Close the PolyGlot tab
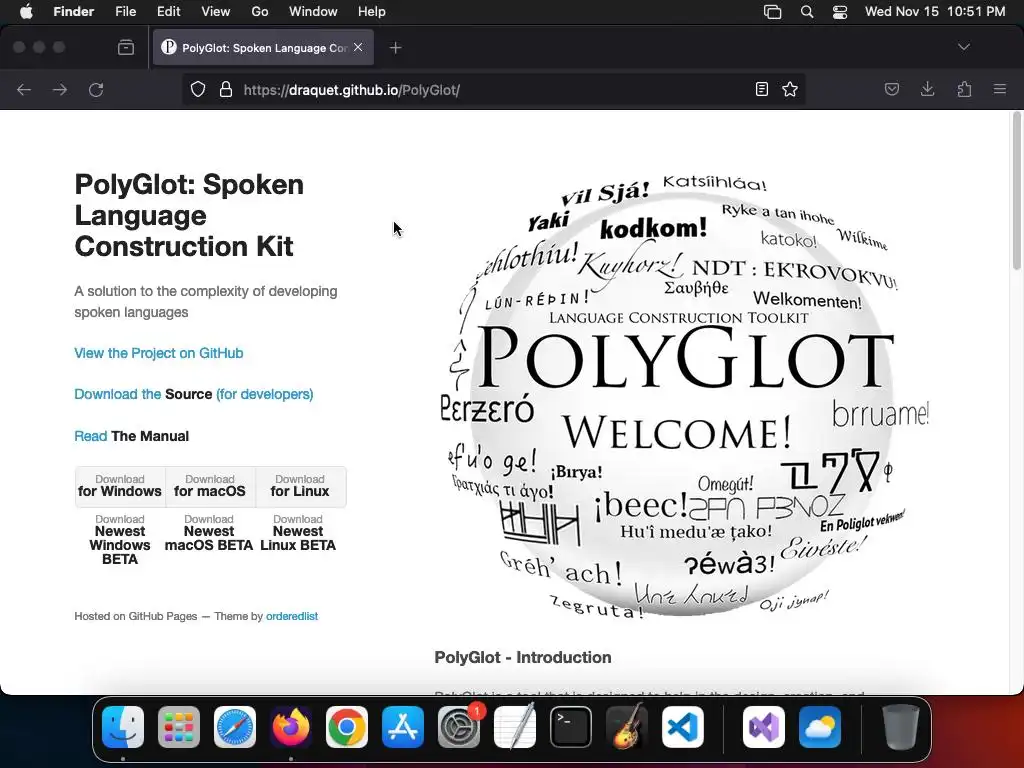The width and height of the screenshot is (1024, 768). (x=358, y=47)
